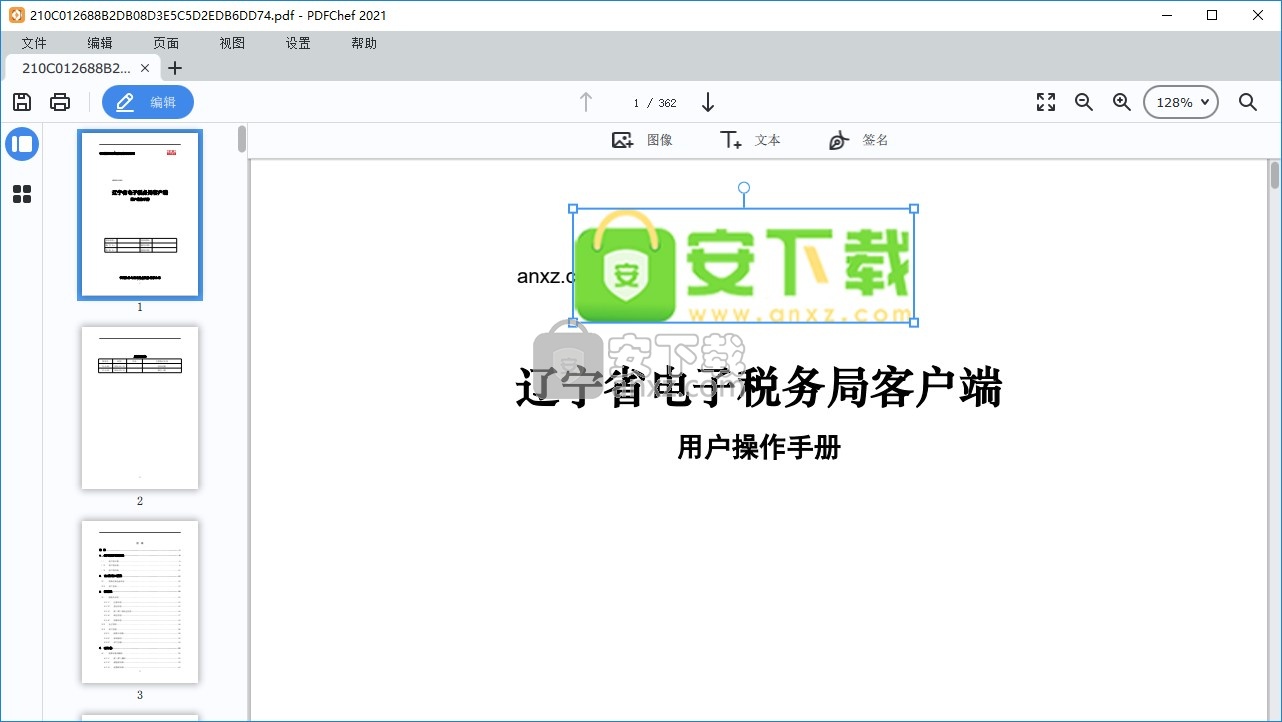Open the 设置 menu
The width and height of the screenshot is (1282, 722).
[x=298, y=43]
